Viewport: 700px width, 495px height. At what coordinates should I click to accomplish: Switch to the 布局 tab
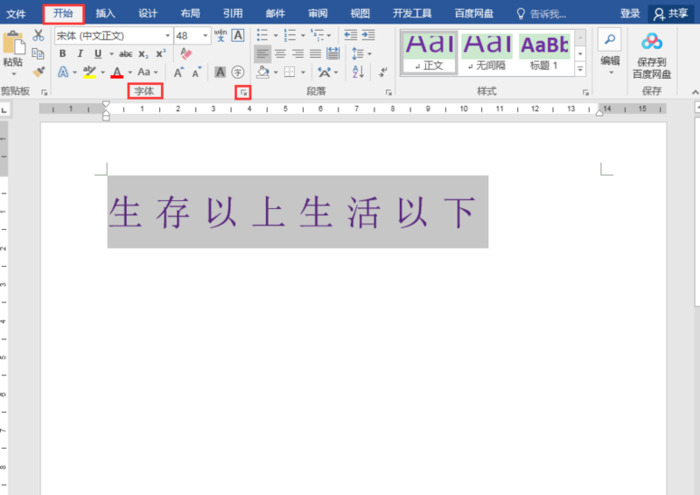190,14
